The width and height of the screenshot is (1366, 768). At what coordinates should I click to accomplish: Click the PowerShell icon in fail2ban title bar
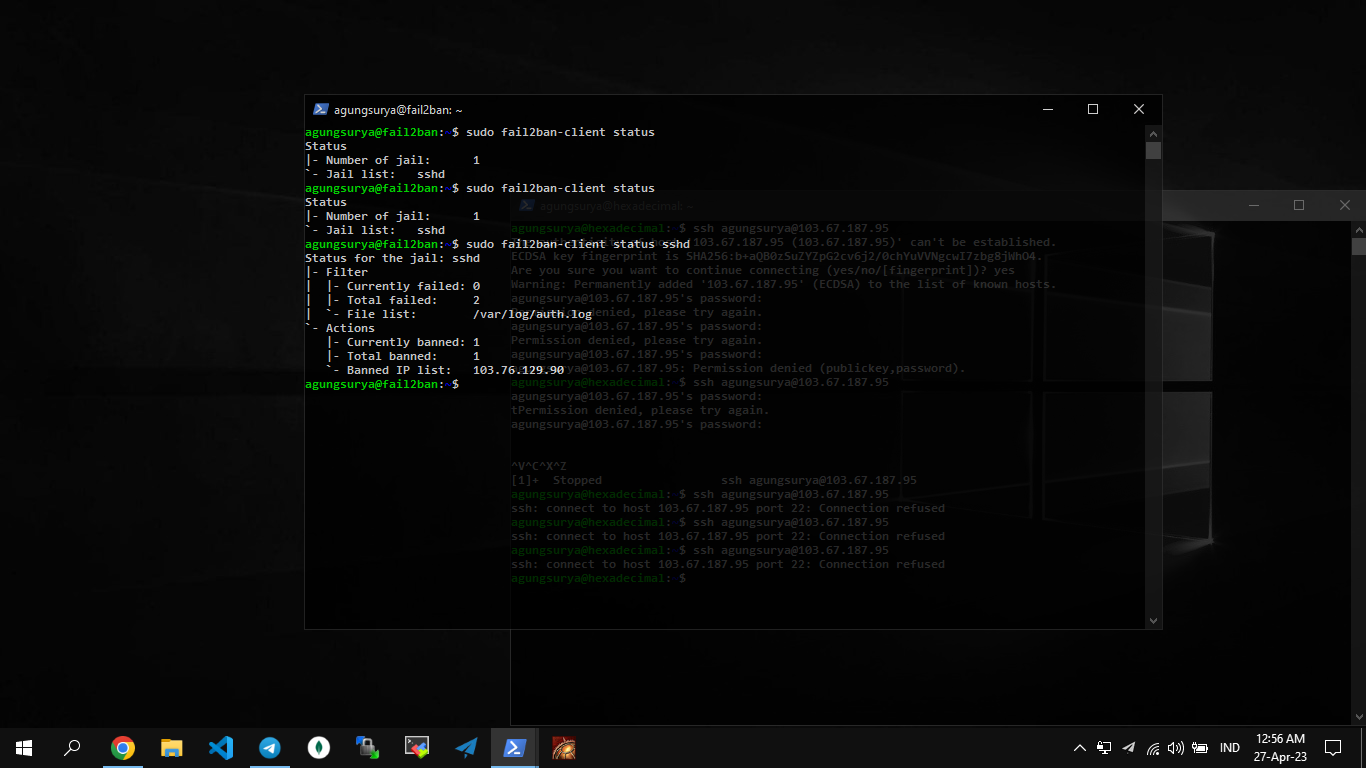pos(321,110)
